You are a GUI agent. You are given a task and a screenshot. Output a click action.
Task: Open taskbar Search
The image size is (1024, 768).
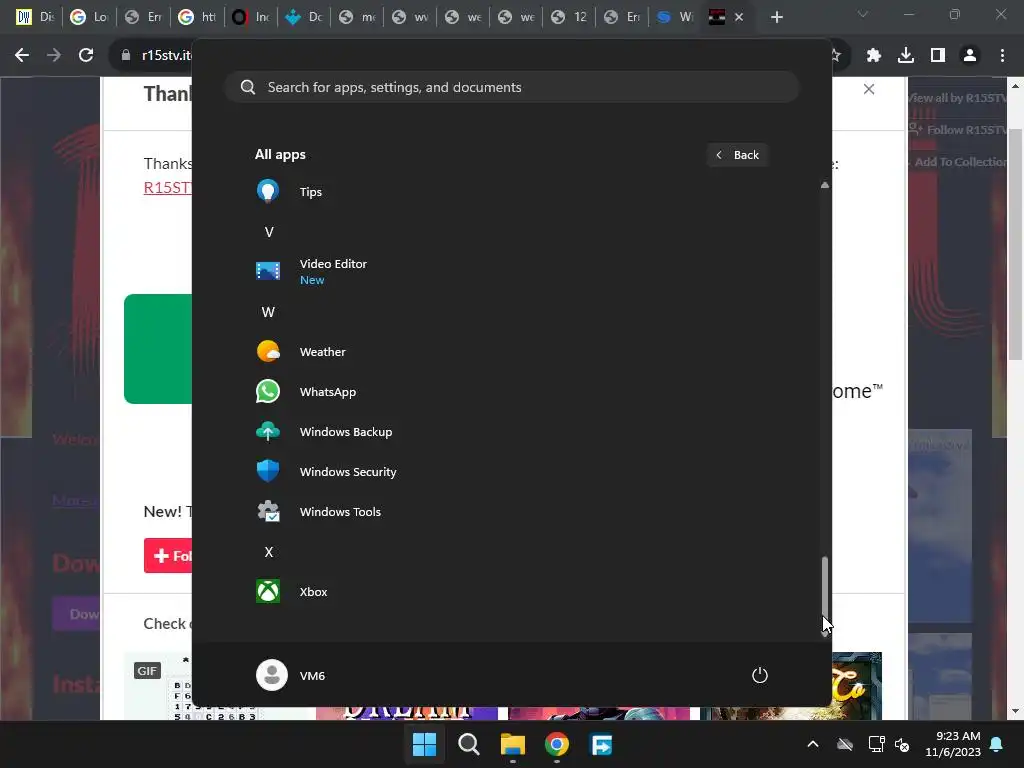click(x=469, y=744)
